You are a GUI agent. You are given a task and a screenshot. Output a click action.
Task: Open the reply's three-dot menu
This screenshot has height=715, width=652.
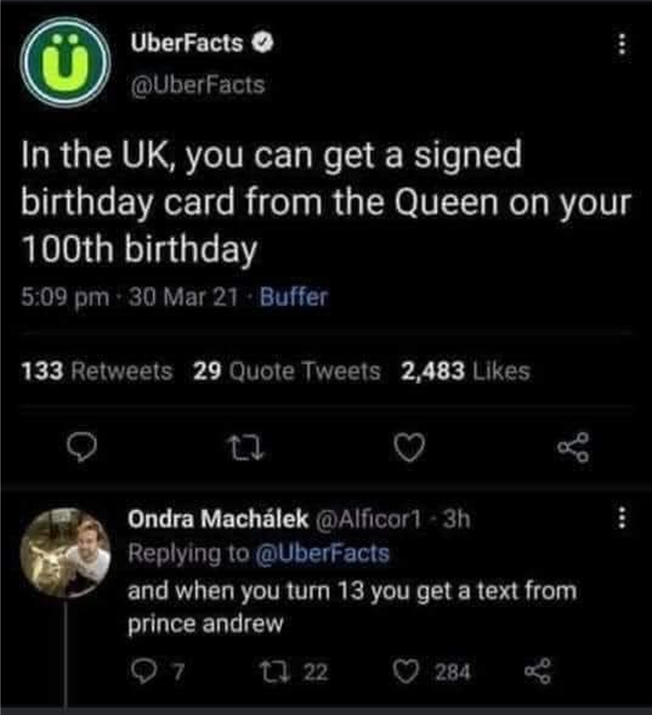[622, 520]
